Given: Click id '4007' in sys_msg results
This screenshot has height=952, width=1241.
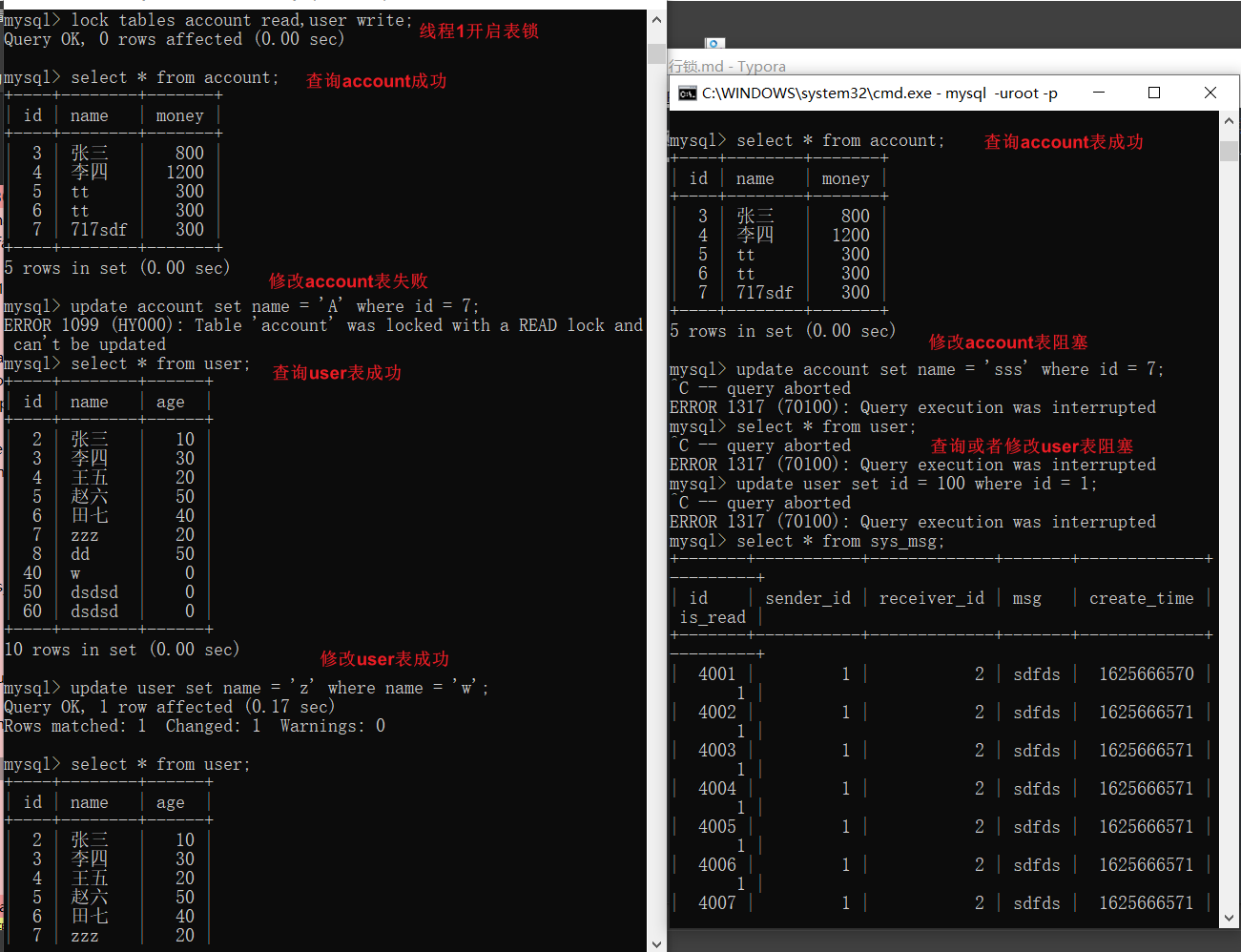Looking at the screenshot, I should [x=717, y=903].
